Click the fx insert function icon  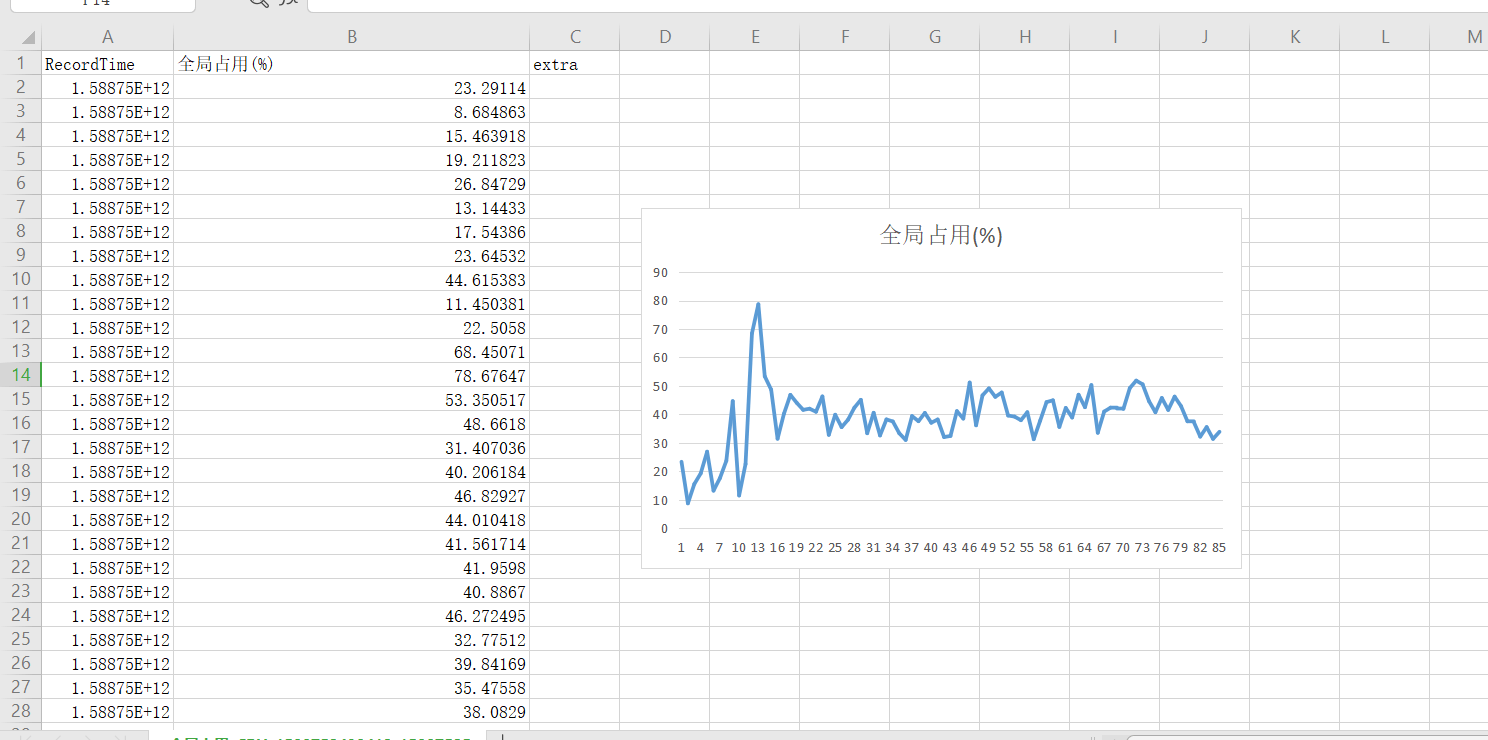click(x=289, y=3)
